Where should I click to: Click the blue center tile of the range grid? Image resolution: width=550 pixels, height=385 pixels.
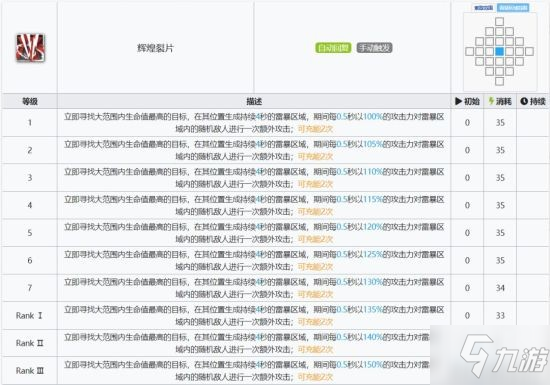coord(499,52)
